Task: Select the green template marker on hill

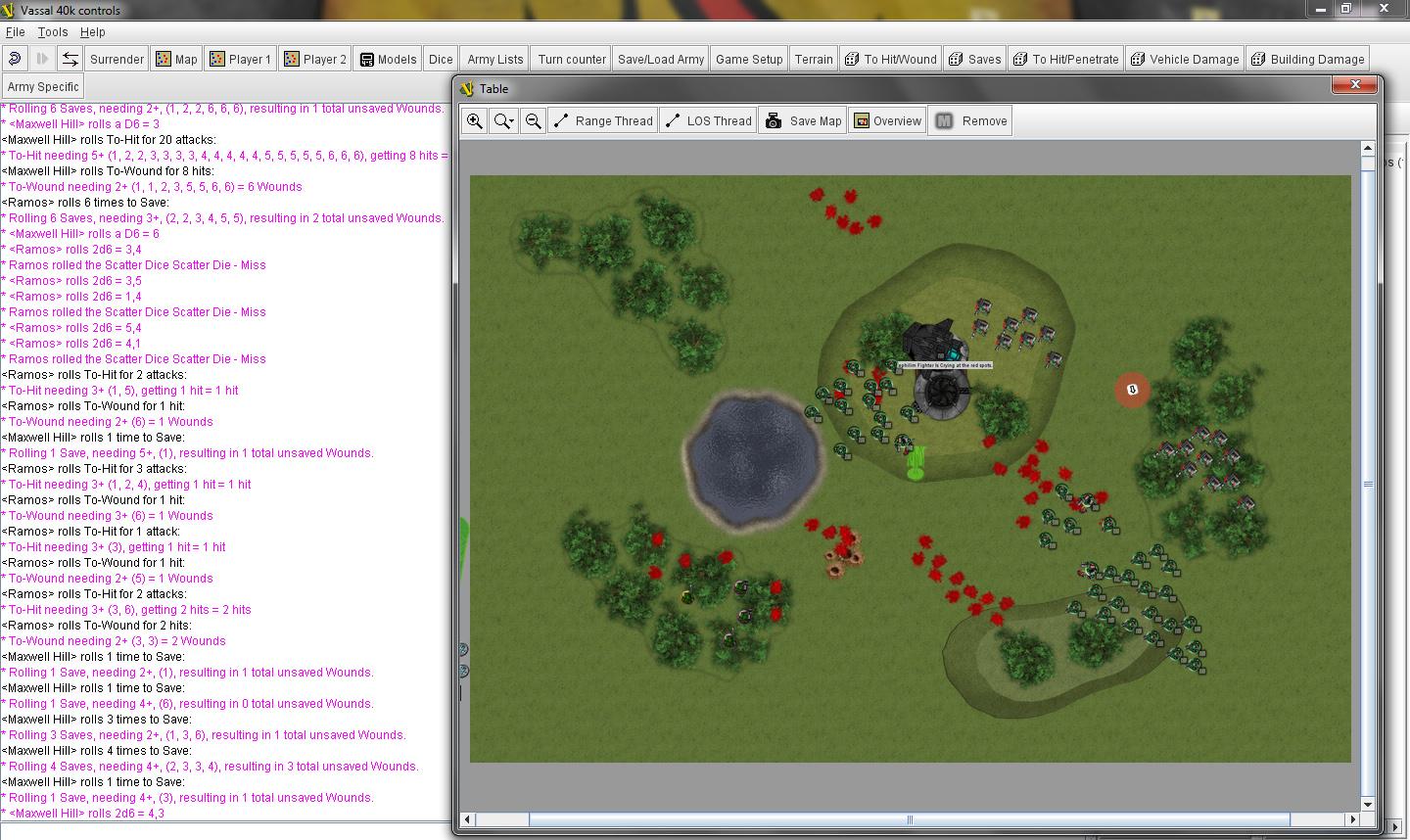Action: pos(916,464)
